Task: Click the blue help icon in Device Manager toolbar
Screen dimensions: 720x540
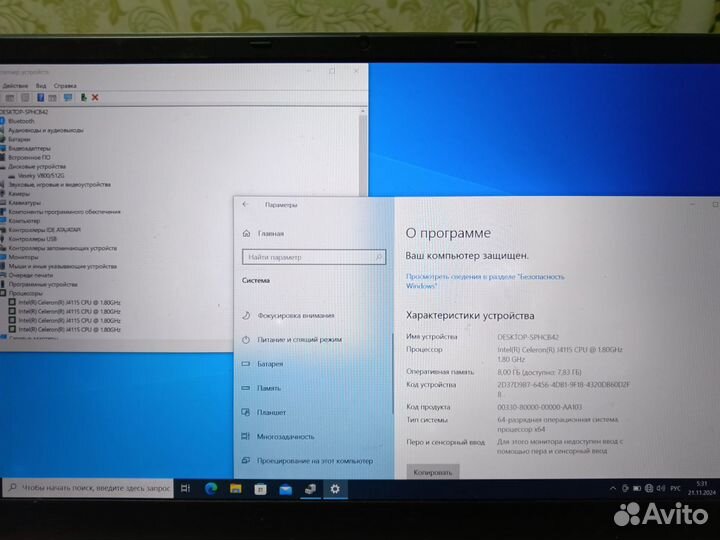Action: [x=40, y=97]
